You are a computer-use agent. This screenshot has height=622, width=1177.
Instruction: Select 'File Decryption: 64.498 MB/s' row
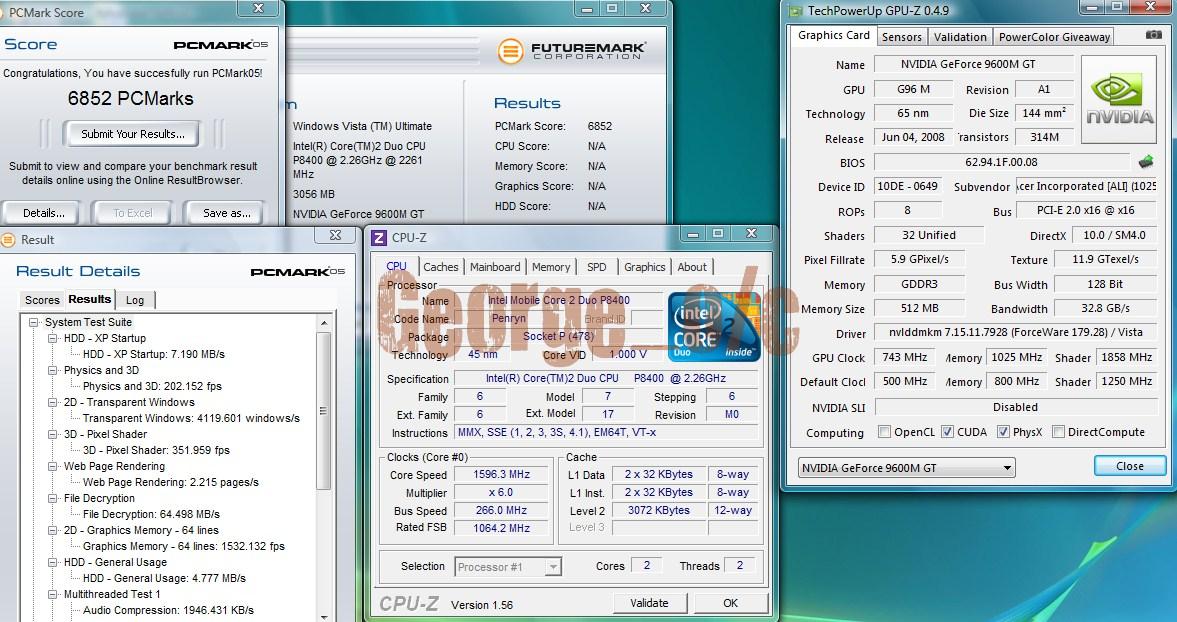coord(151,514)
